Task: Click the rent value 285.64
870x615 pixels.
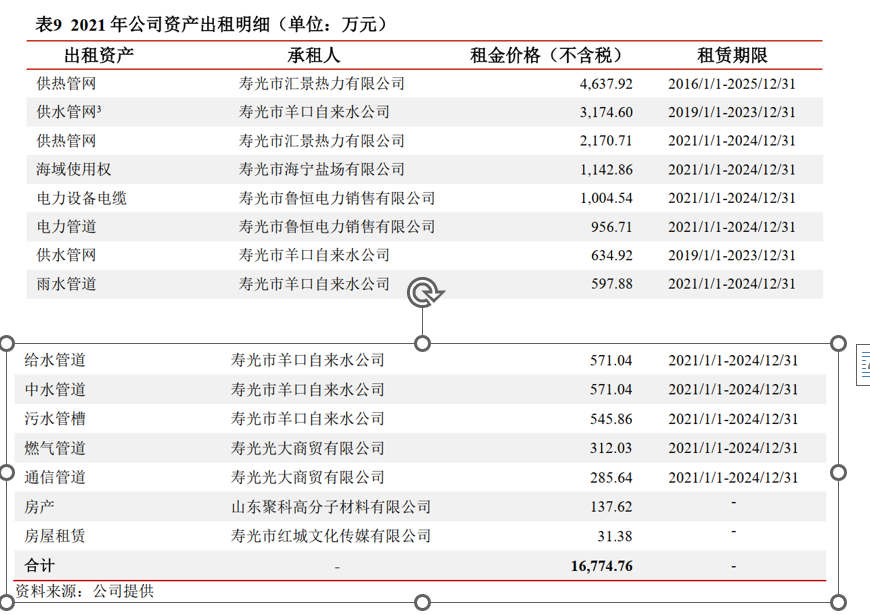Action: [611, 477]
